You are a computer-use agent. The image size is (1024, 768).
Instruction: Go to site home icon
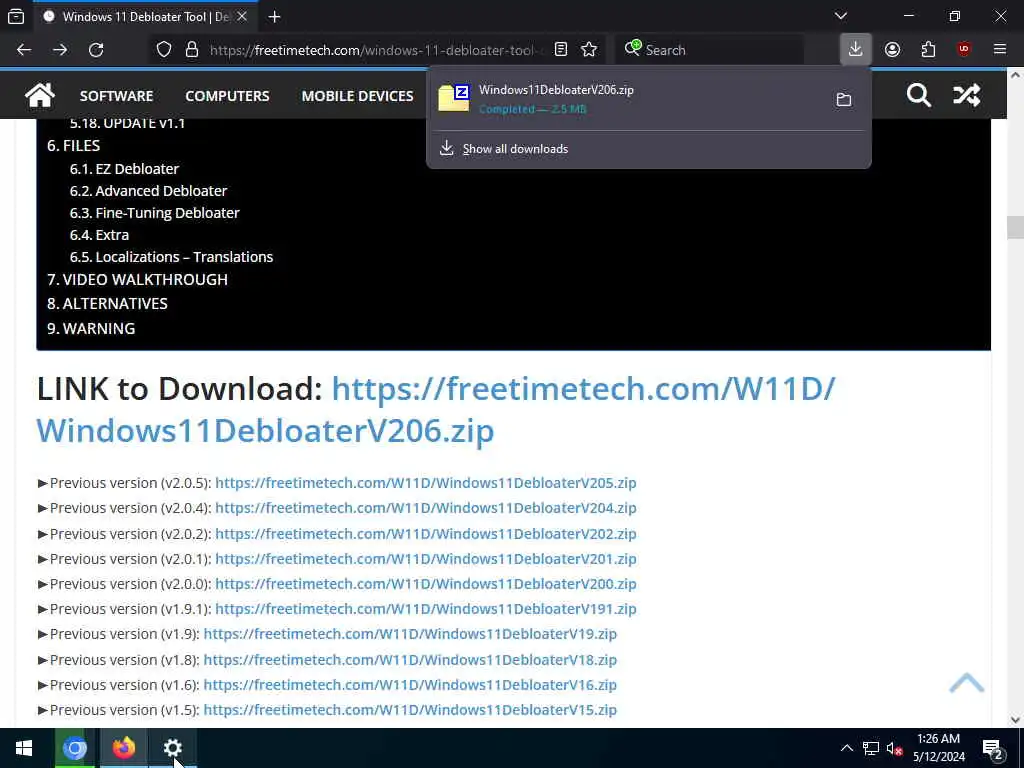[x=40, y=95]
